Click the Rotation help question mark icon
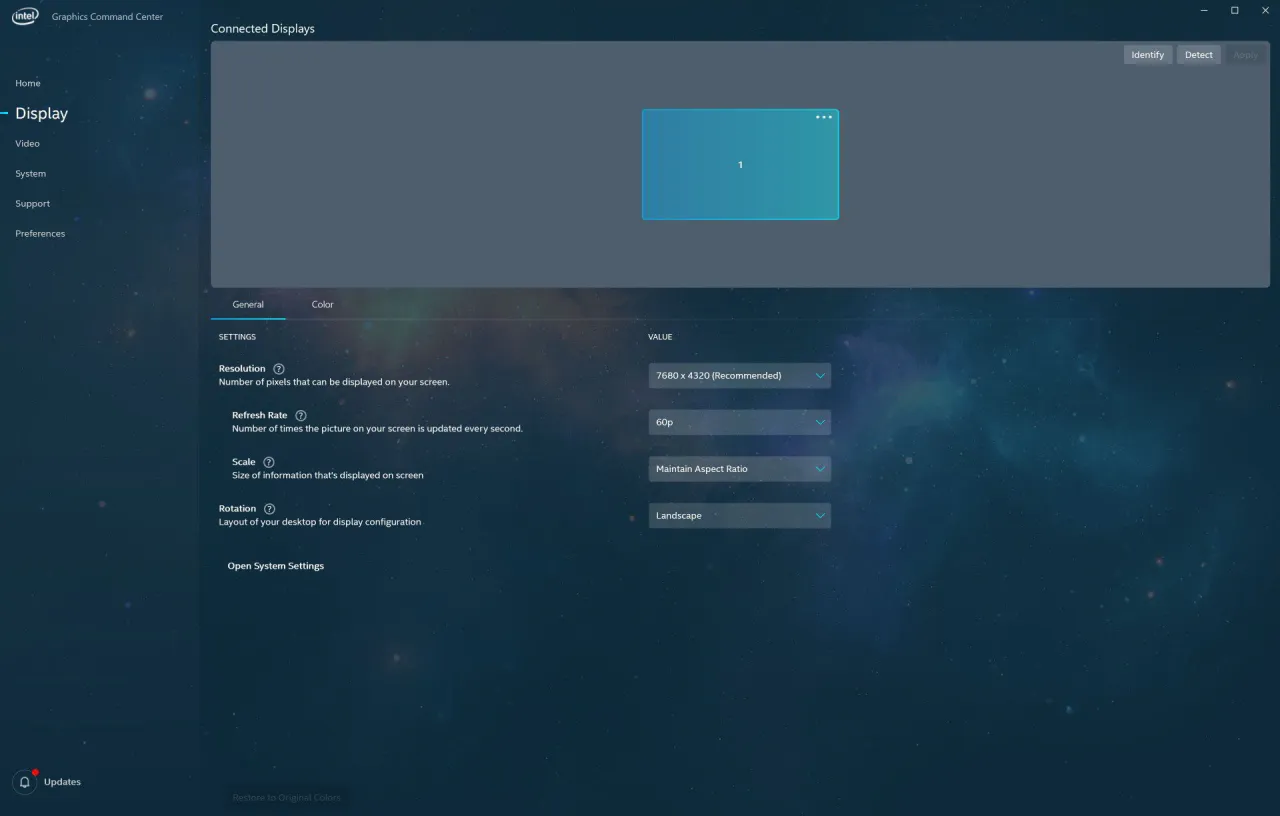The width and height of the screenshot is (1280, 816). point(269,509)
